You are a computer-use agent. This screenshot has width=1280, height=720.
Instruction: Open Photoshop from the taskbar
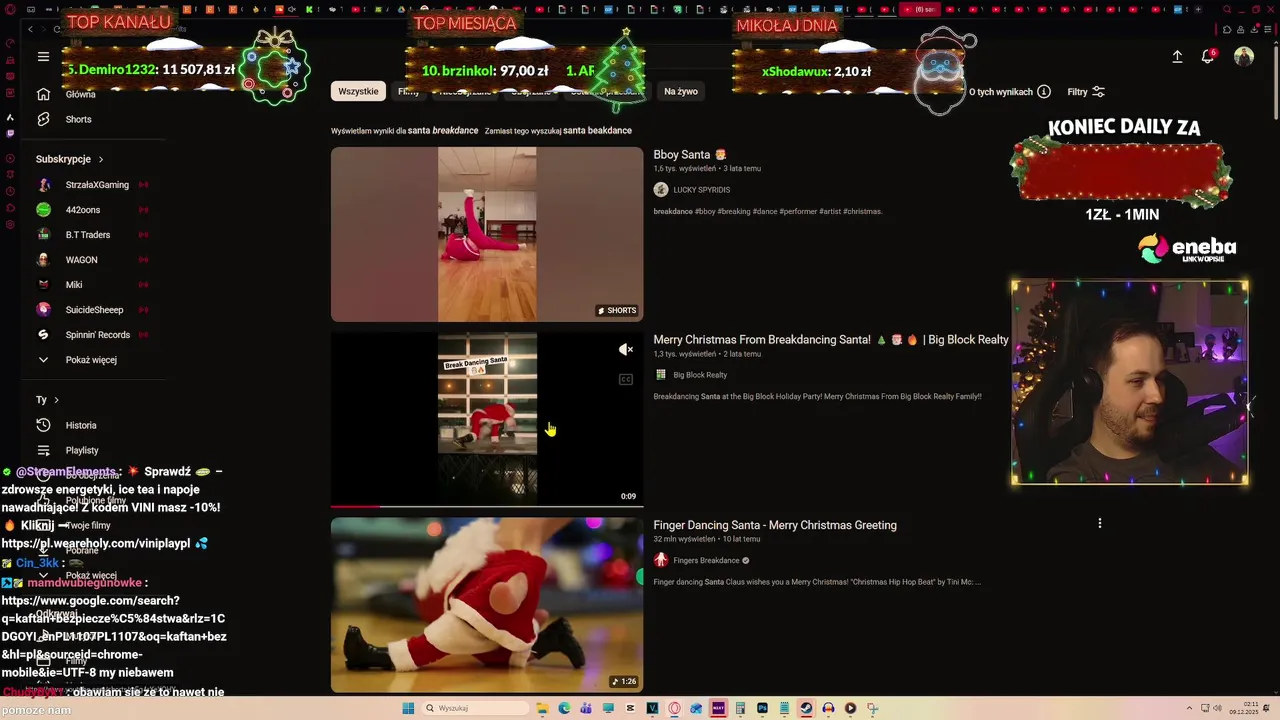pos(762,708)
